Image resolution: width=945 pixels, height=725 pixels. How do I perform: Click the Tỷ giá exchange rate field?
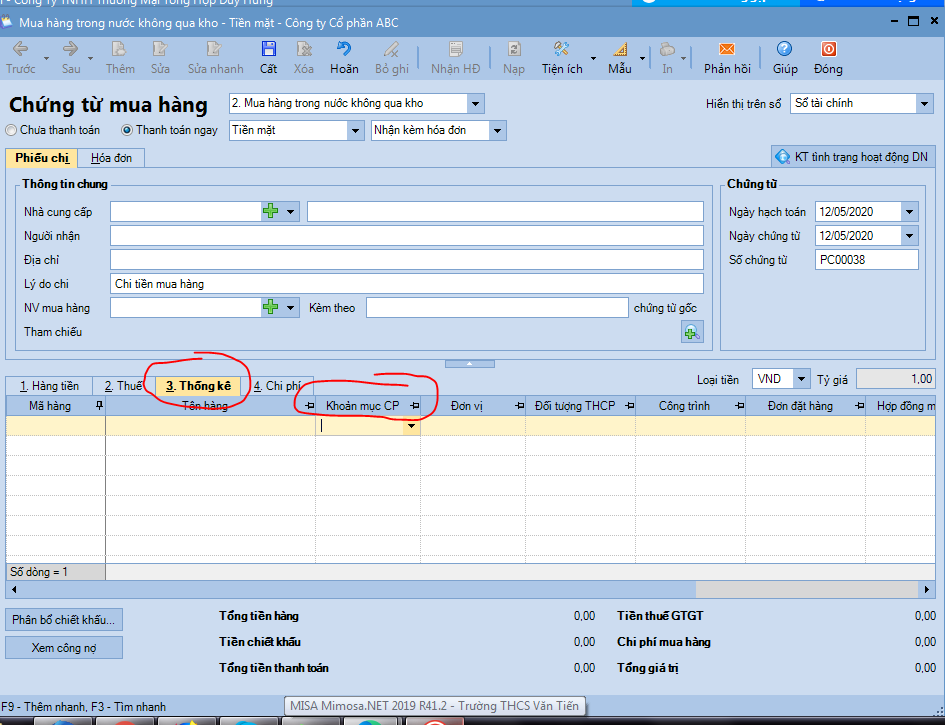click(x=896, y=379)
